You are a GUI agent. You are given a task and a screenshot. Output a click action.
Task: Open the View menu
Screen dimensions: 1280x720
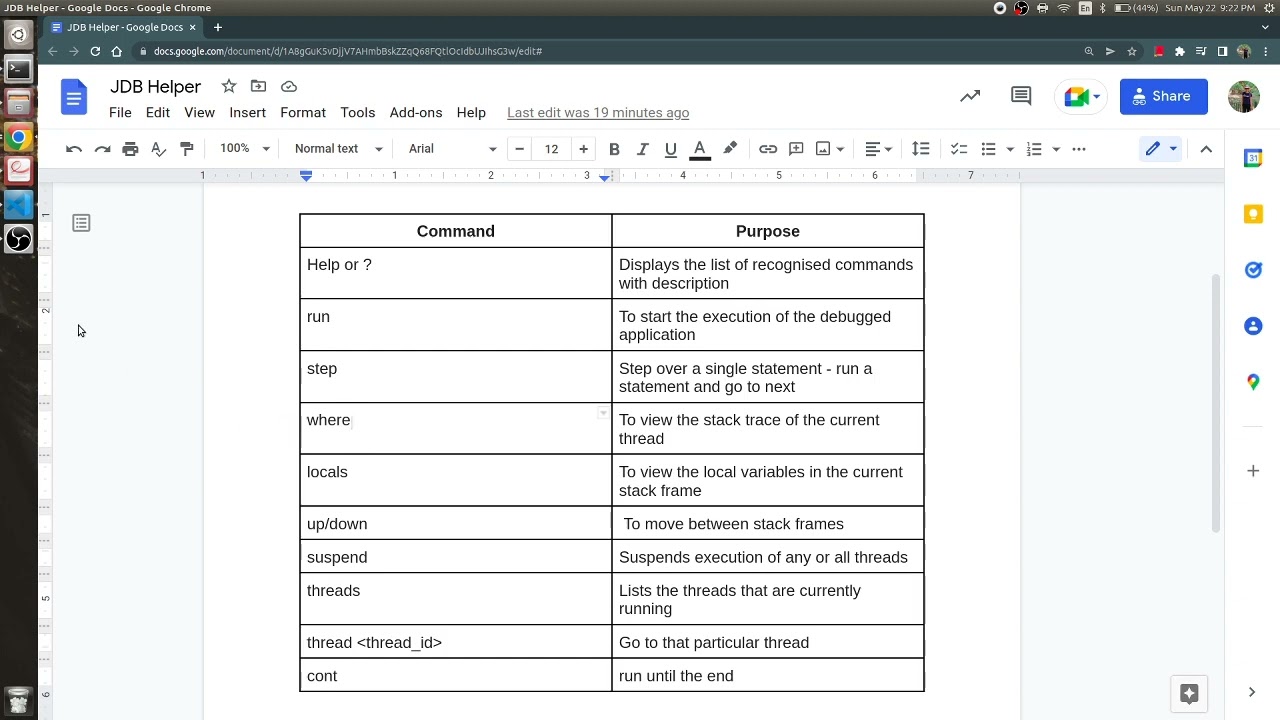pos(199,113)
